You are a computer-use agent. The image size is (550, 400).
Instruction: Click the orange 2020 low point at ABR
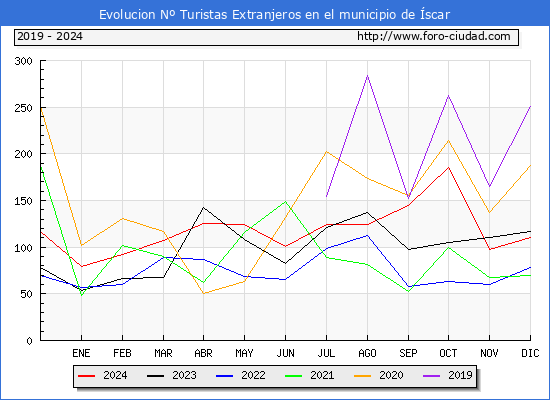coord(203,293)
